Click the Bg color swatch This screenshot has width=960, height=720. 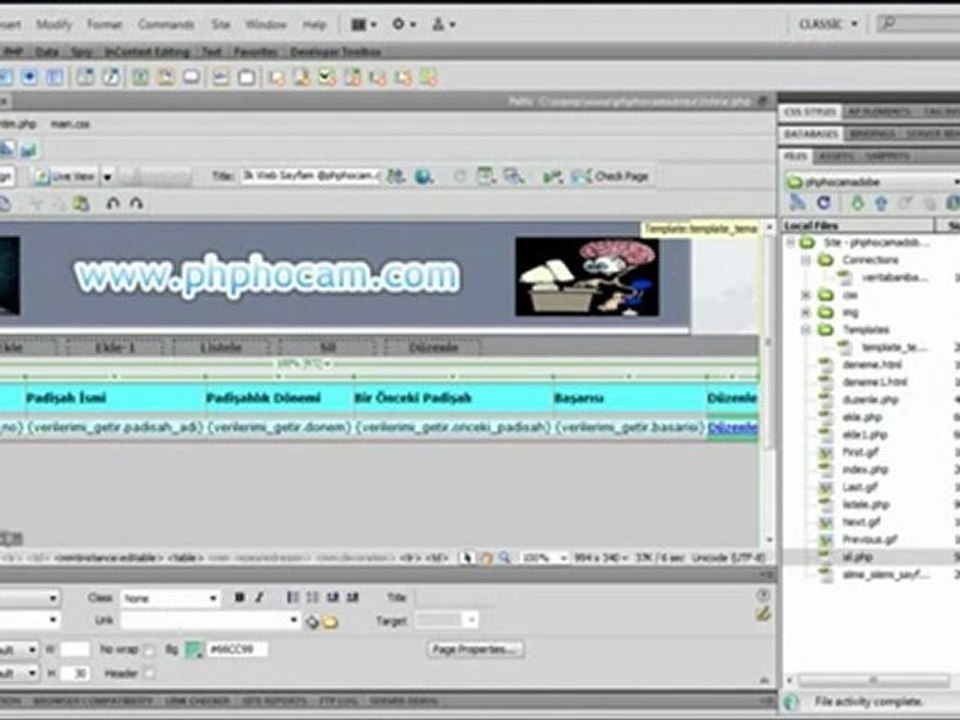(x=193, y=650)
